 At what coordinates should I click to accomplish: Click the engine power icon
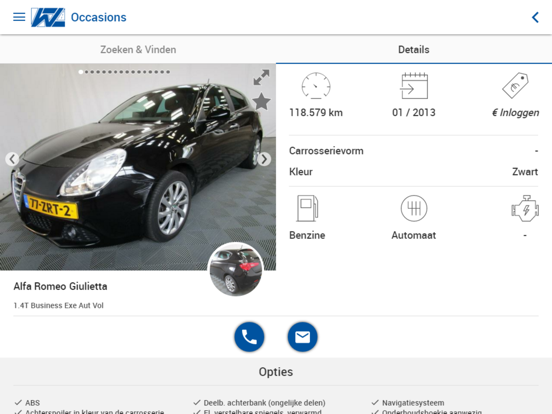(x=525, y=208)
